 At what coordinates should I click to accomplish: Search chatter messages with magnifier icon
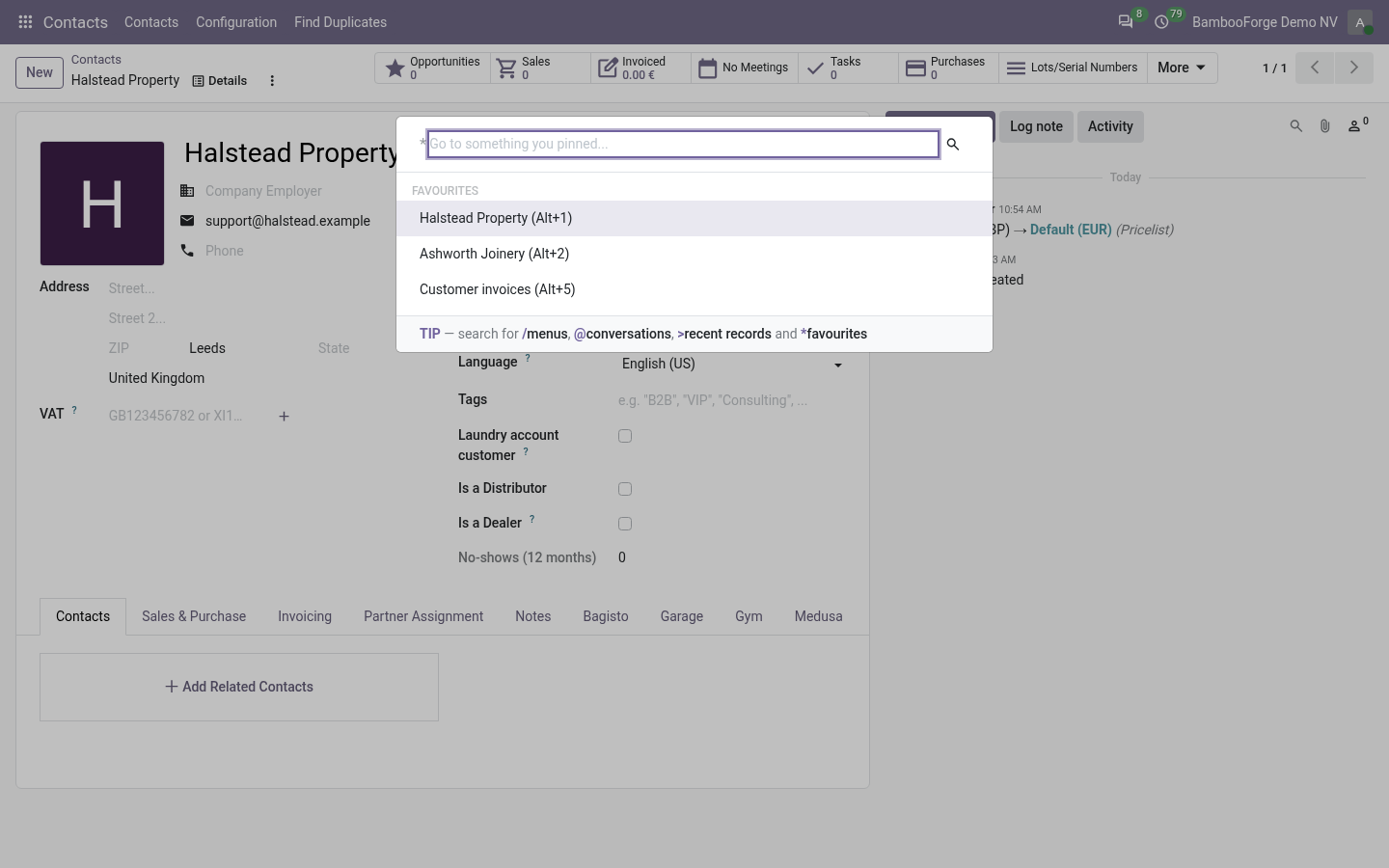click(1296, 126)
